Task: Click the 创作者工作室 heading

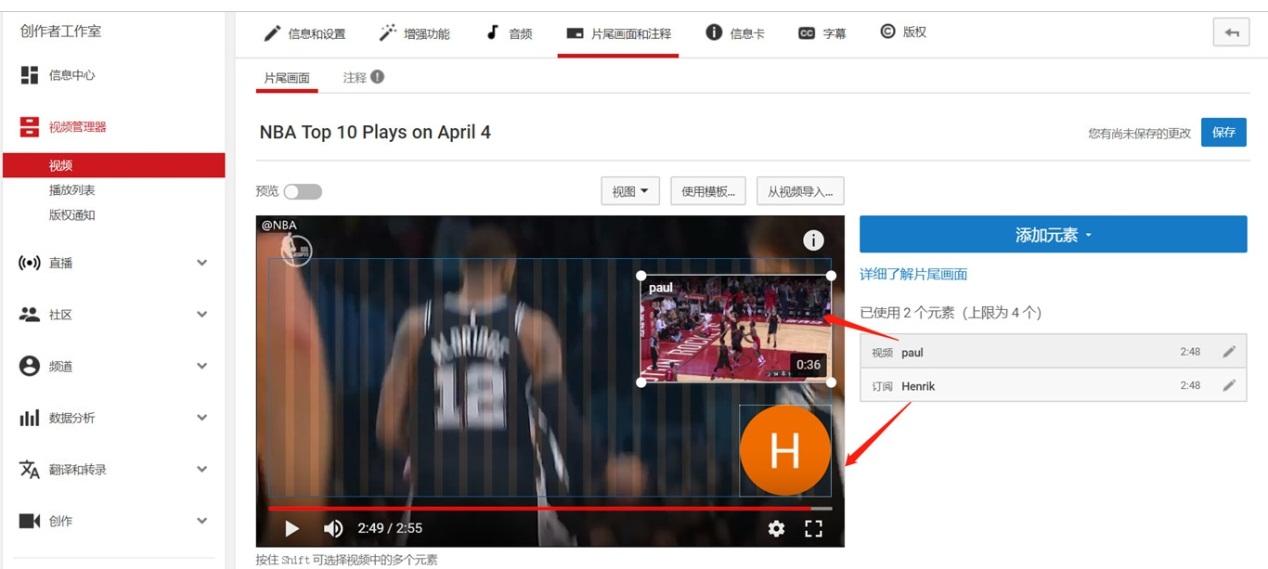Action: (61, 31)
